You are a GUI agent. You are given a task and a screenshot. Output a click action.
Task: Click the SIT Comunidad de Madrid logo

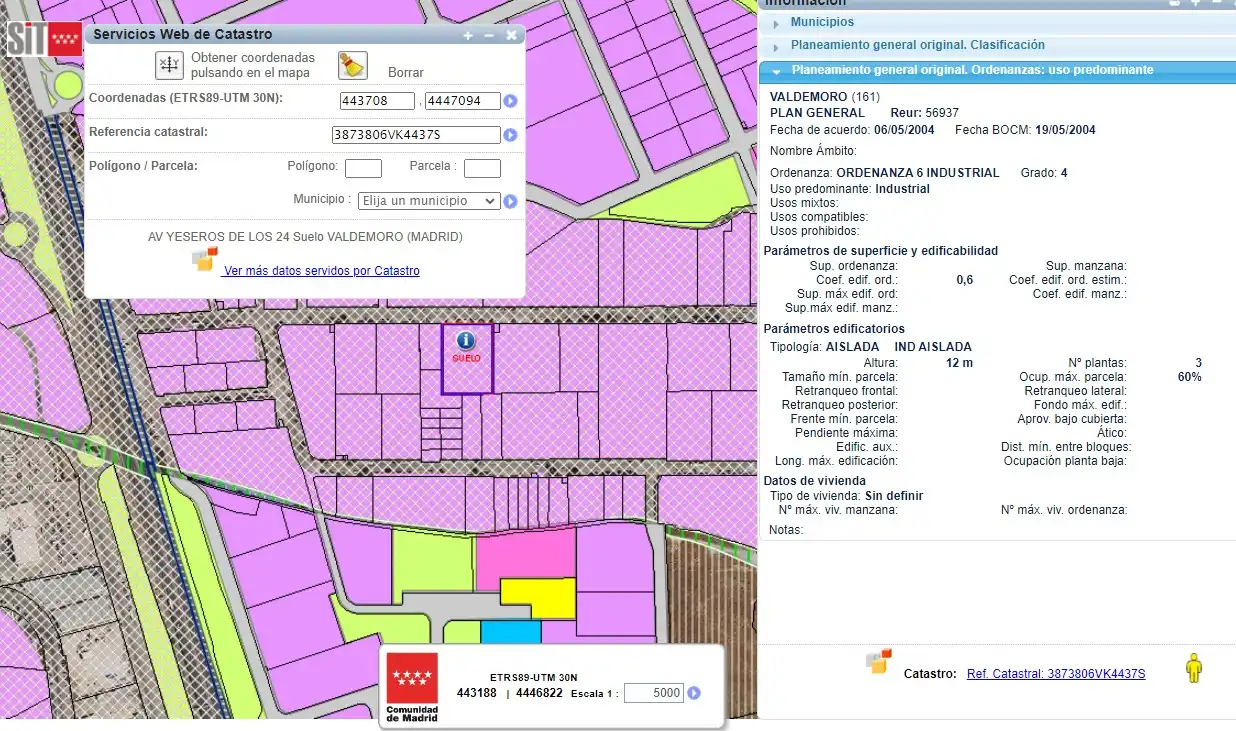click(x=44, y=39)
